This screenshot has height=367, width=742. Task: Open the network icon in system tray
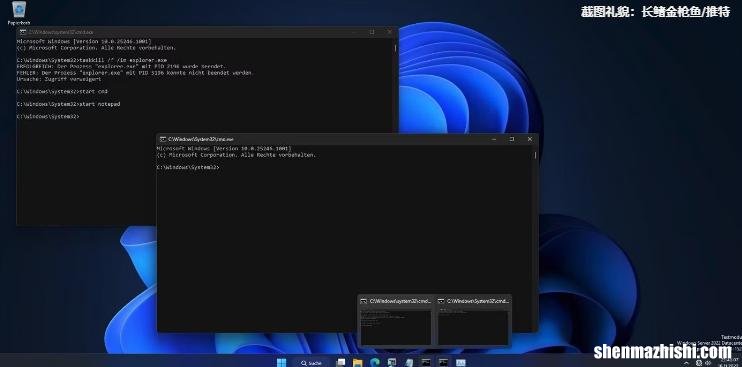point(699,363)
